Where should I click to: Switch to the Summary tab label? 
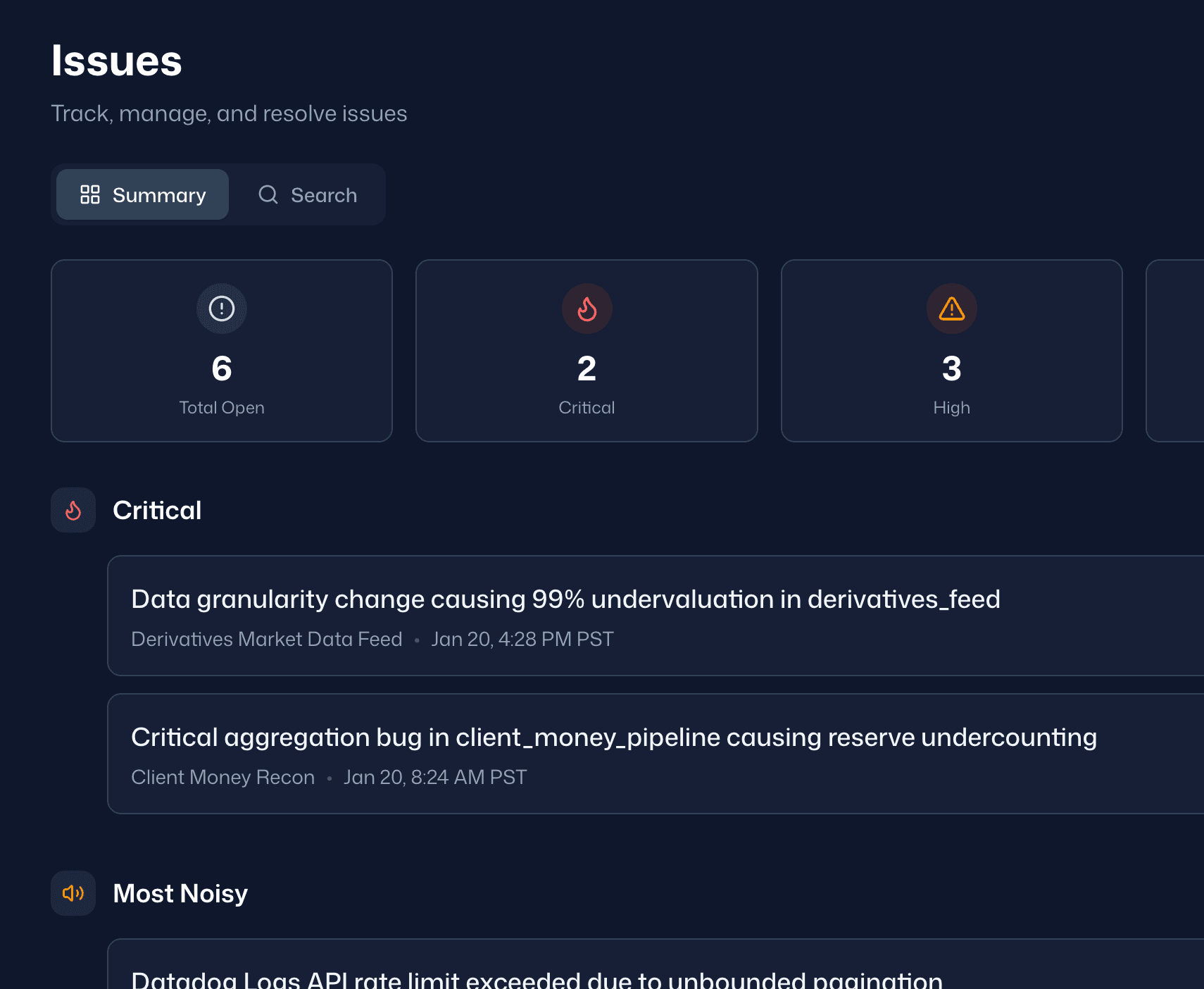pyautogui.click(x=159, y=195)
